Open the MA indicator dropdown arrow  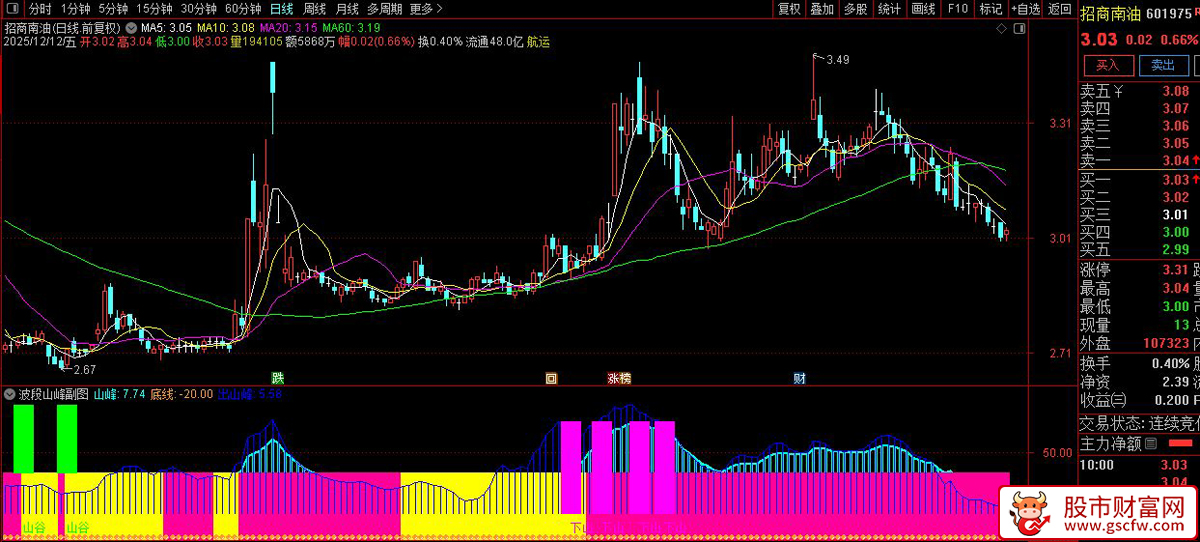click(131, 28)
